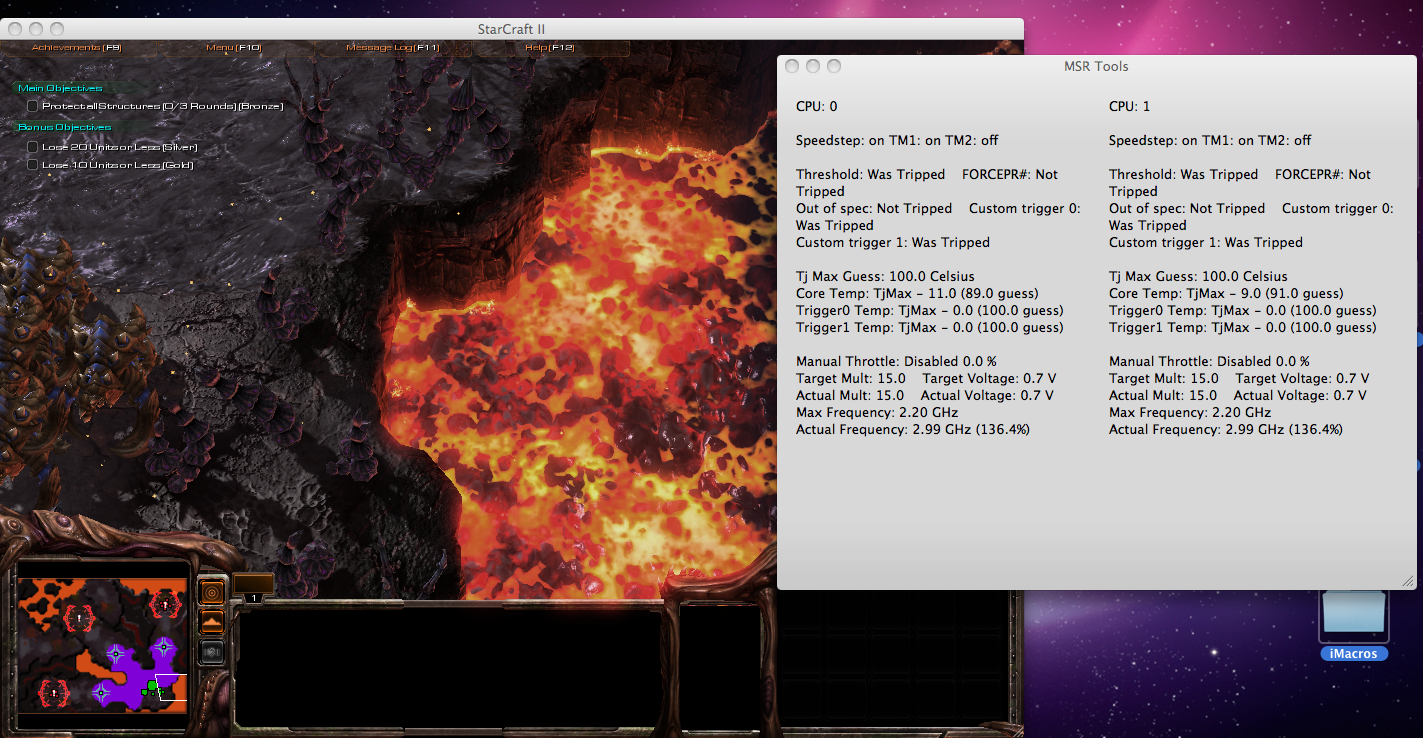Click 'Threshold: Was Tripped' under CPU: 0
This screenshot has width=1423, height=738.
pyautogui.click(x=870, y=174)
